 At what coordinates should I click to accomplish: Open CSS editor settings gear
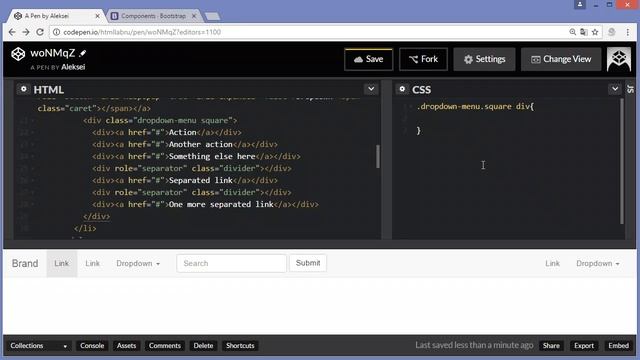(x=402, y=89)
